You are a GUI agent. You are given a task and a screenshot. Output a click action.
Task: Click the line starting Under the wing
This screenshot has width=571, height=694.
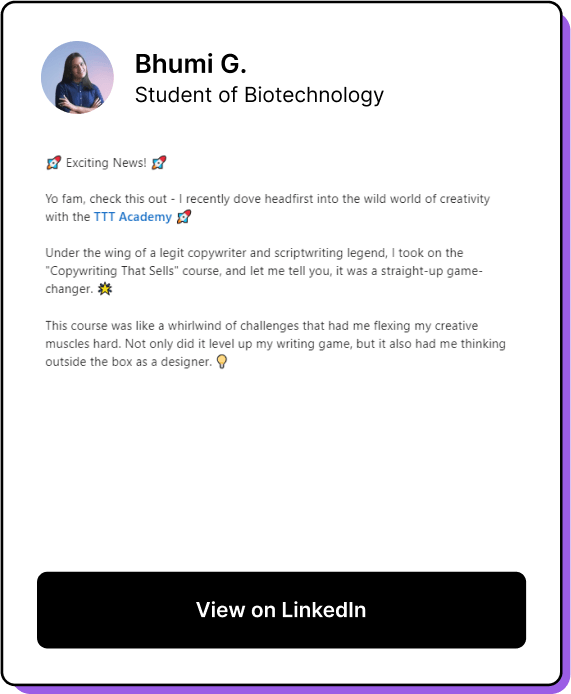point(254,253)
